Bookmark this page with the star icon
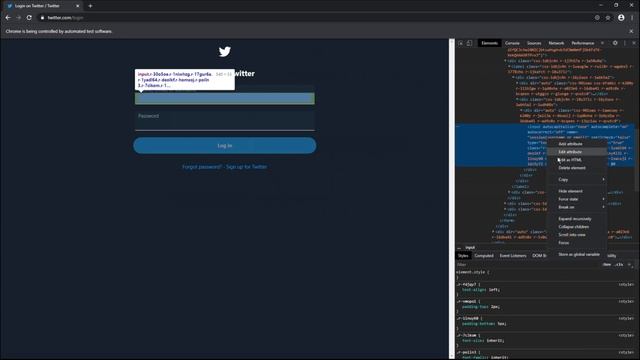The image size is (640, 360). click(x=608, y=18)
